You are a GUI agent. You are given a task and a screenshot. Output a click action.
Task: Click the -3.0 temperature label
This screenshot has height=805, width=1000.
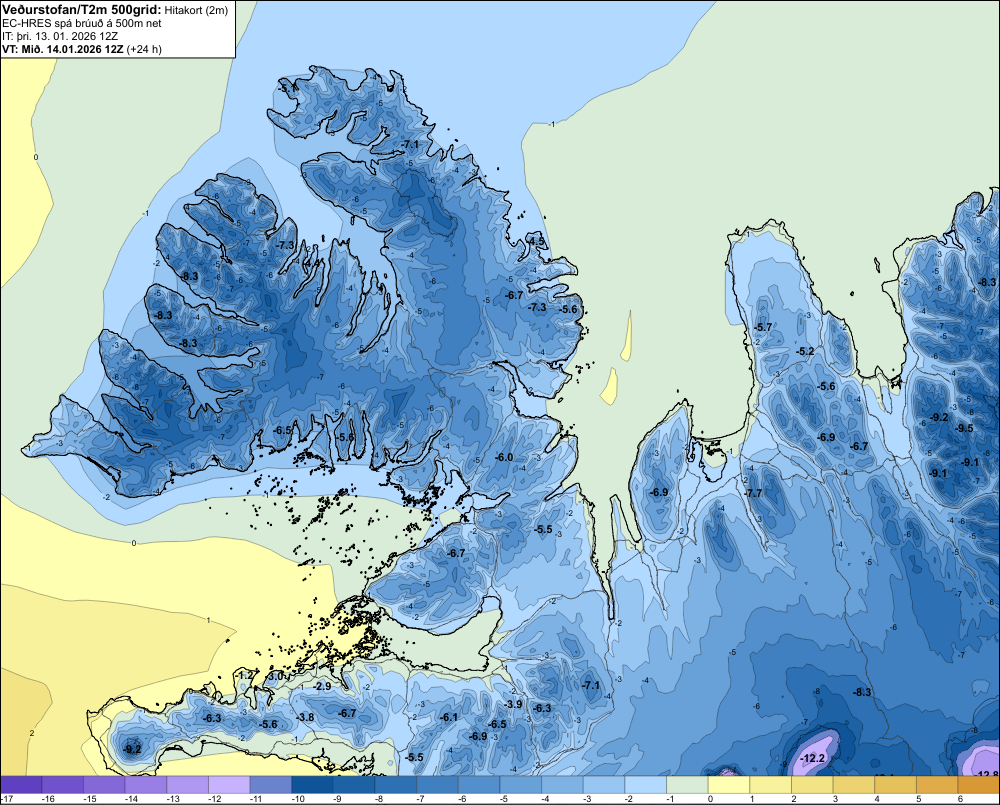(x=276, y=676)
